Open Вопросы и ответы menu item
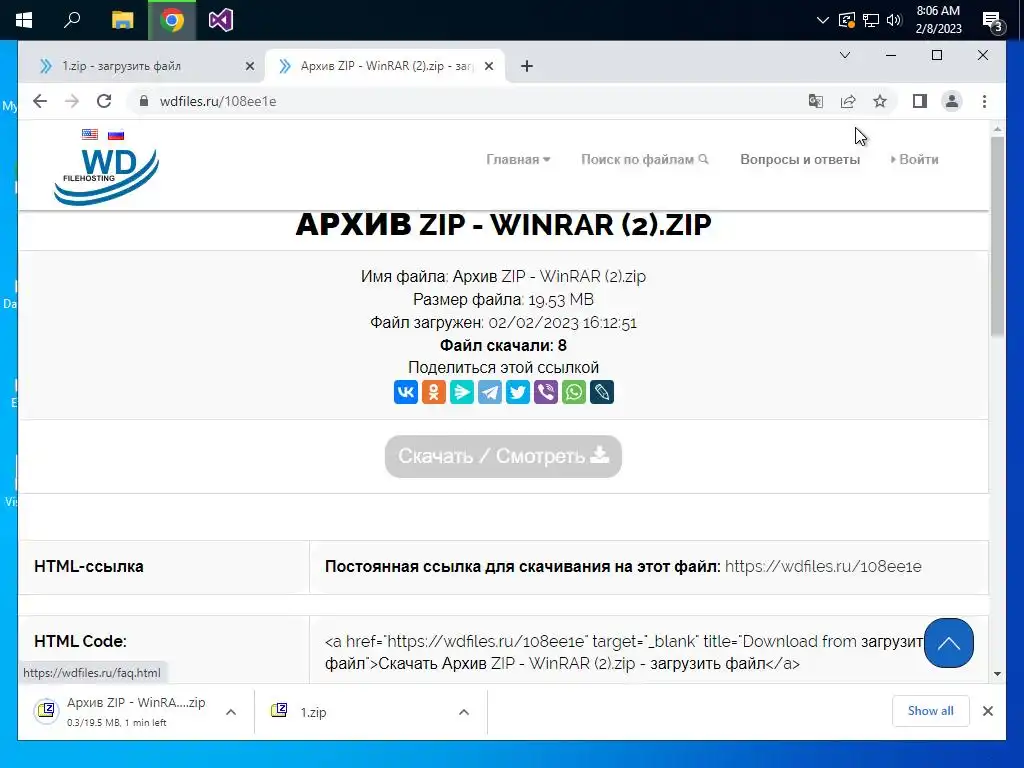 (x=800, y=159)
